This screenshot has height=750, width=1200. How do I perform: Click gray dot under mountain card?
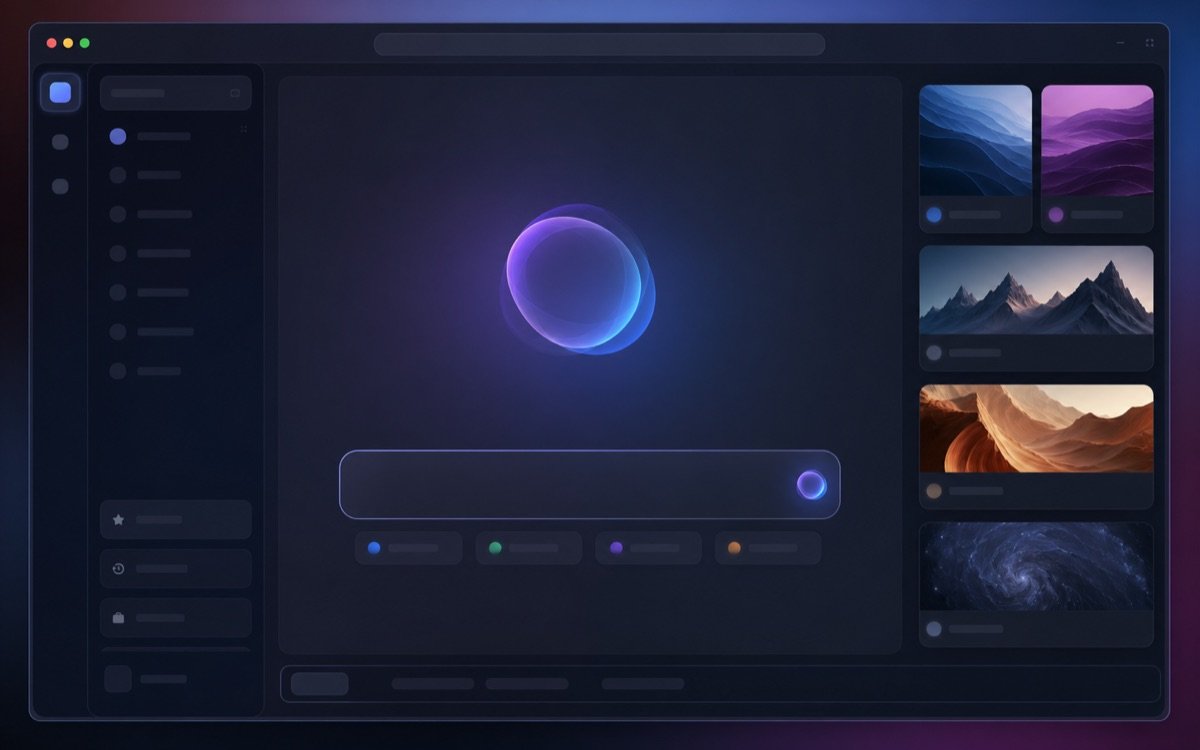point(934,353)
